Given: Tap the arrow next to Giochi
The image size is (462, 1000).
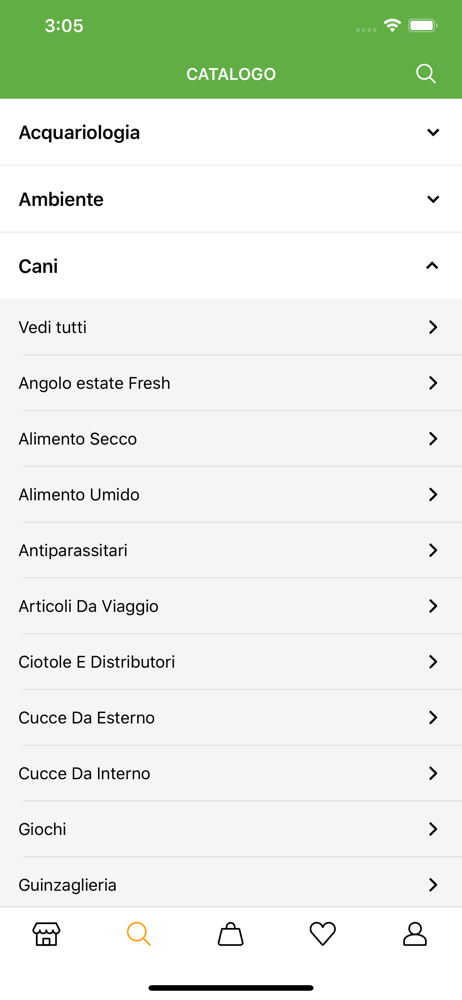Looking at the screenshot, I should [x=433, y=829].
